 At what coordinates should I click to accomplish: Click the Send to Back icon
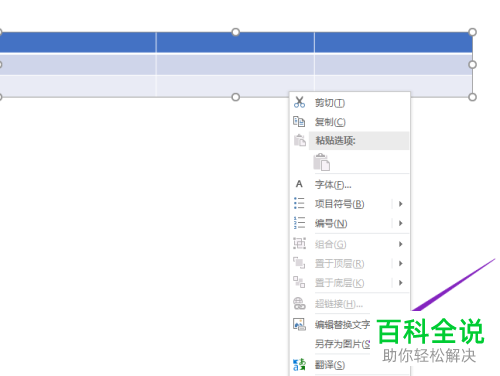299,282
